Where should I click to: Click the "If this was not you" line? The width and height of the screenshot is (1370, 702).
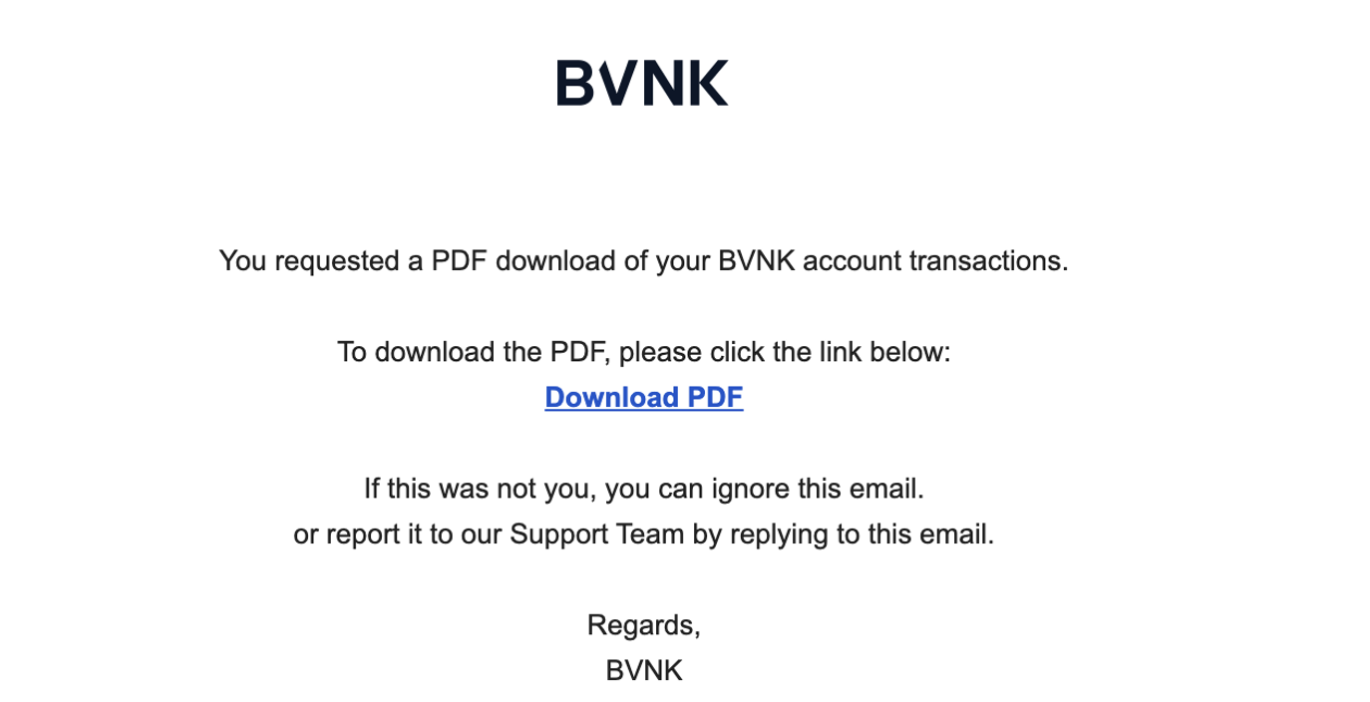click(x=644, y=490)
